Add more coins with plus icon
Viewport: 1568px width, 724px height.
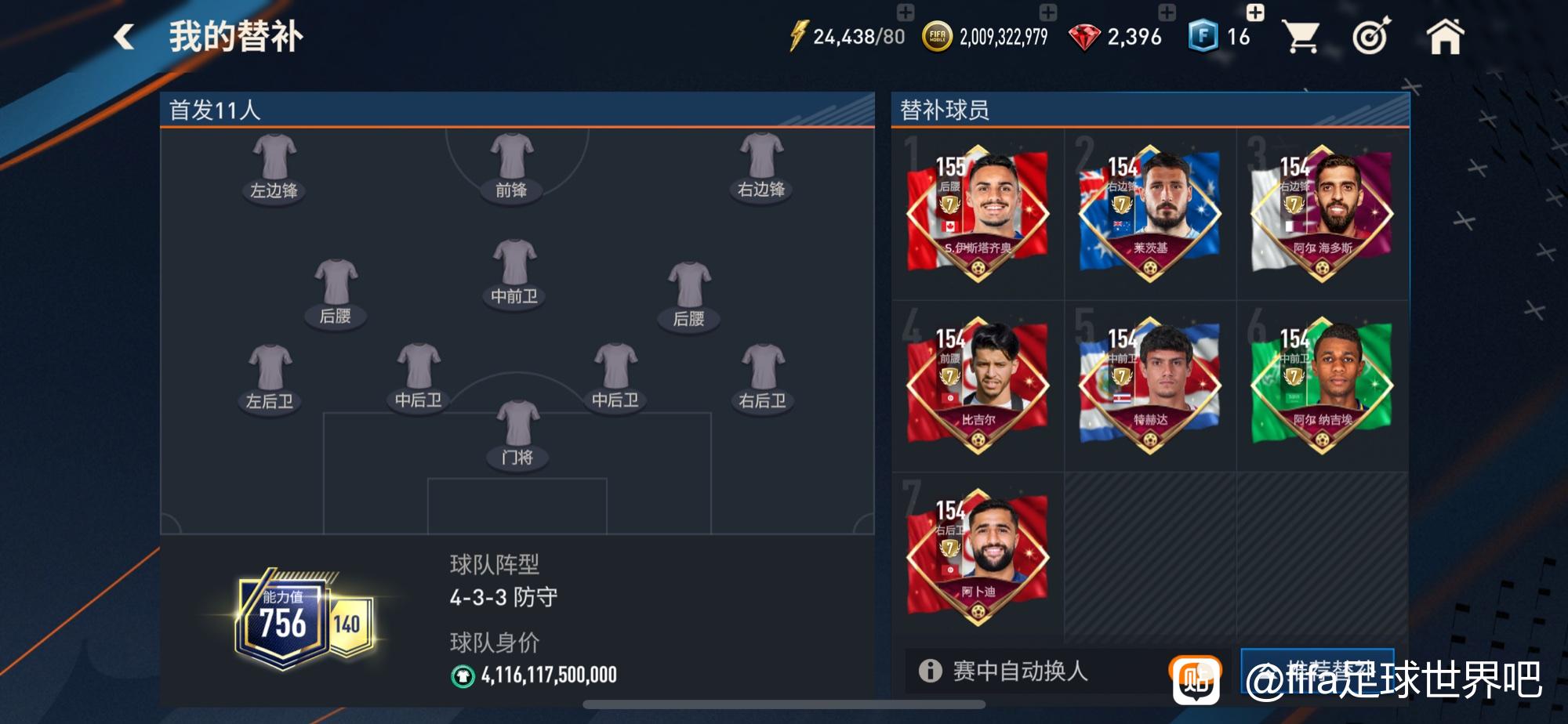coord(1048,12)
